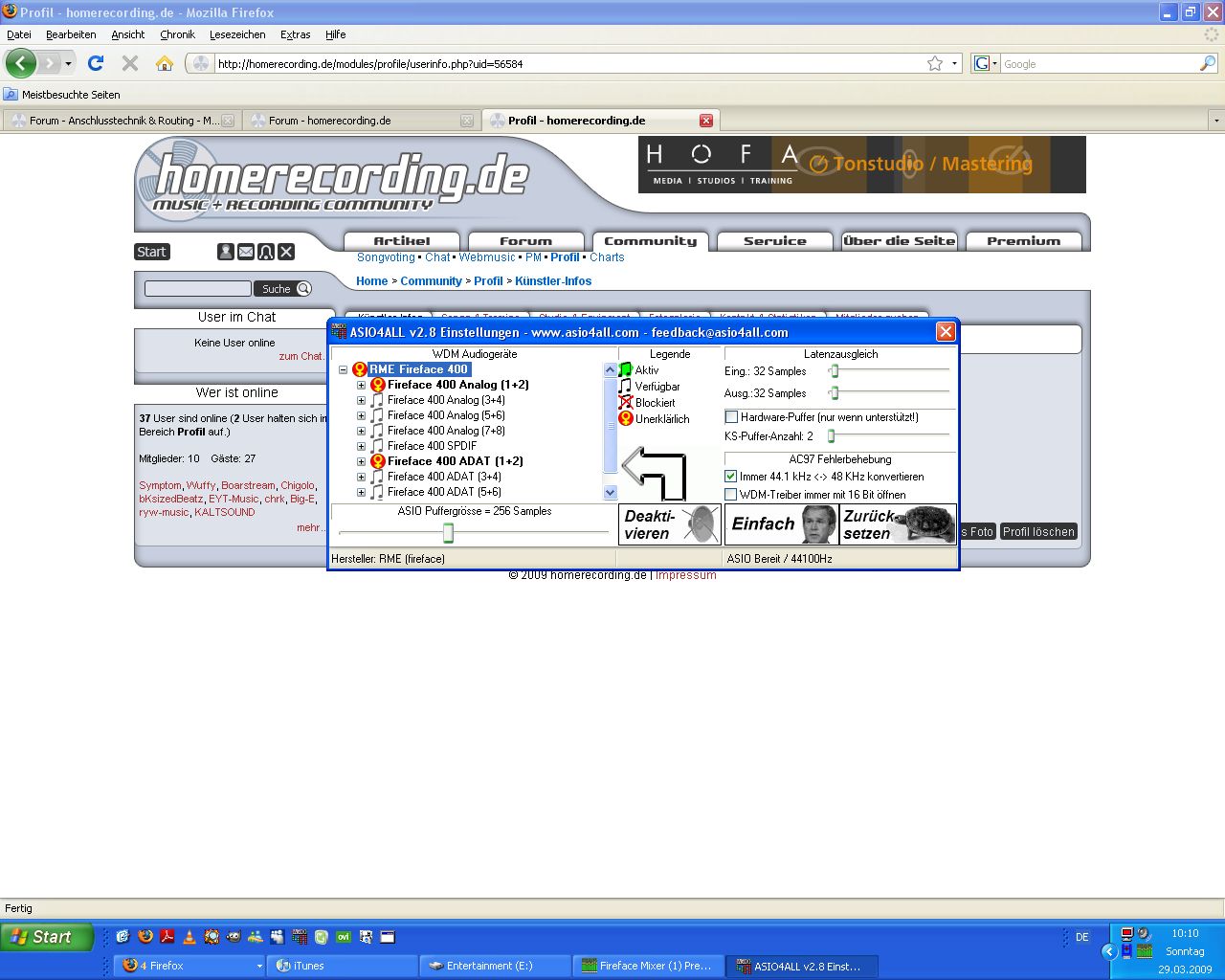Select the Artikel site navigation tab
Screen dimensions: 1225x980
(x=402, y=241)
